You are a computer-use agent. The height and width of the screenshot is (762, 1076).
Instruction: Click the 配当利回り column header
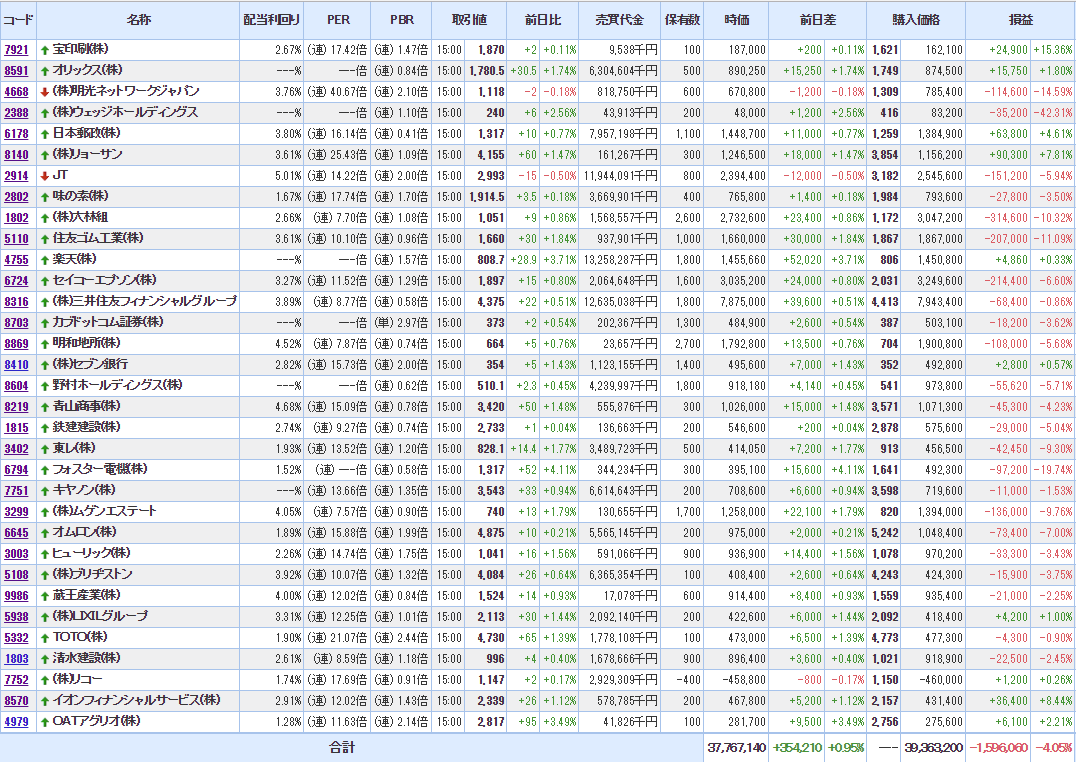click(x=271, y=20)
